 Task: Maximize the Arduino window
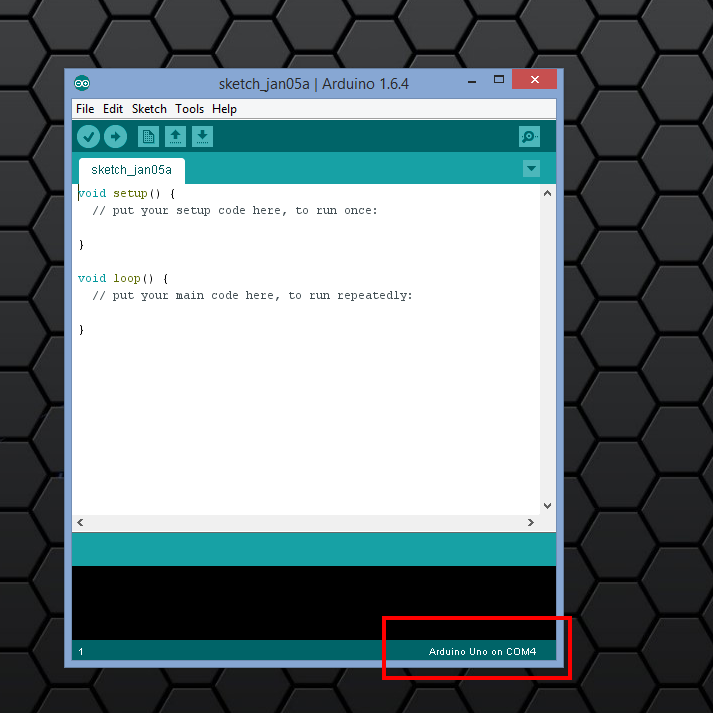coord(499,80)
